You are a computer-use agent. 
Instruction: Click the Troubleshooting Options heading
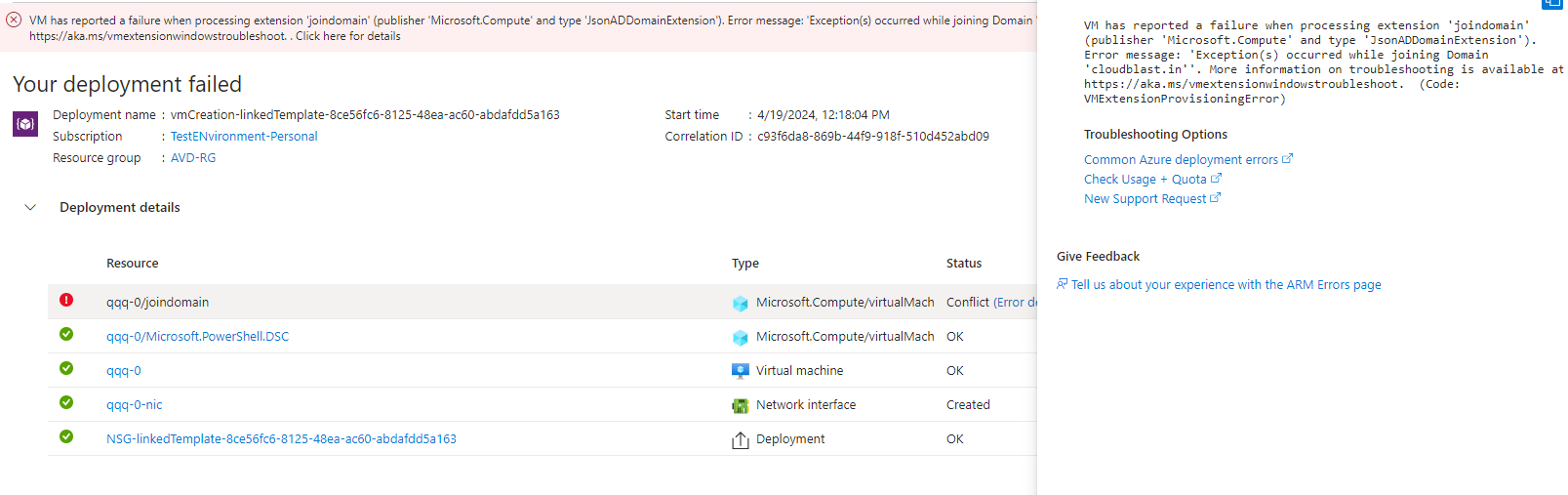click(x=1155, y=135)
